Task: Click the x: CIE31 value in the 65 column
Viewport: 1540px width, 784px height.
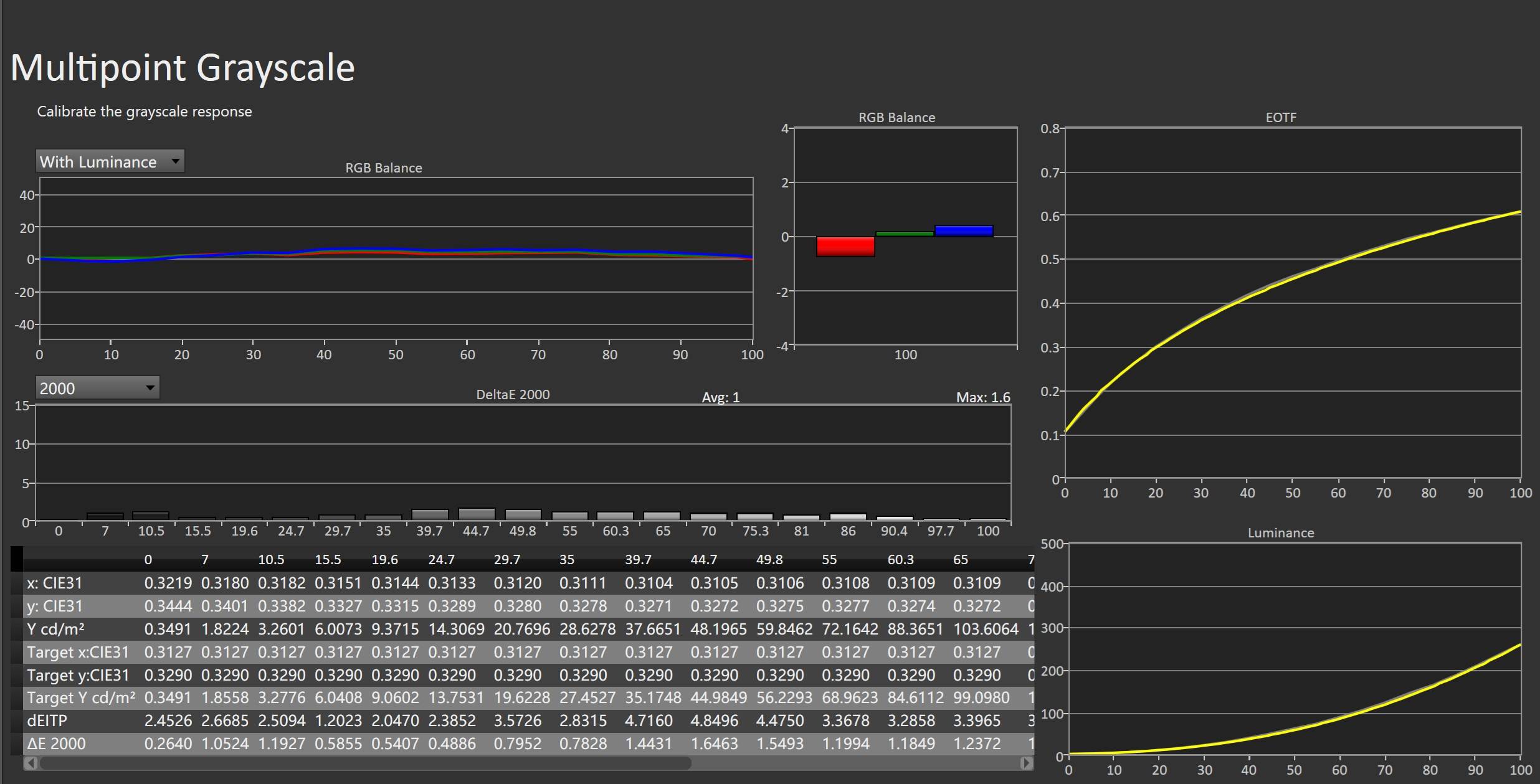Action: click(x=977, y=583)
